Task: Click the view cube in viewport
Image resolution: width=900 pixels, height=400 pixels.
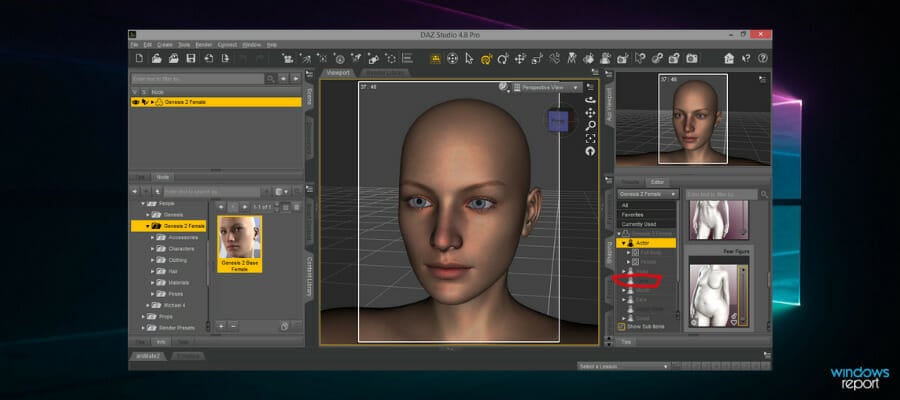Action: (557, 121)
